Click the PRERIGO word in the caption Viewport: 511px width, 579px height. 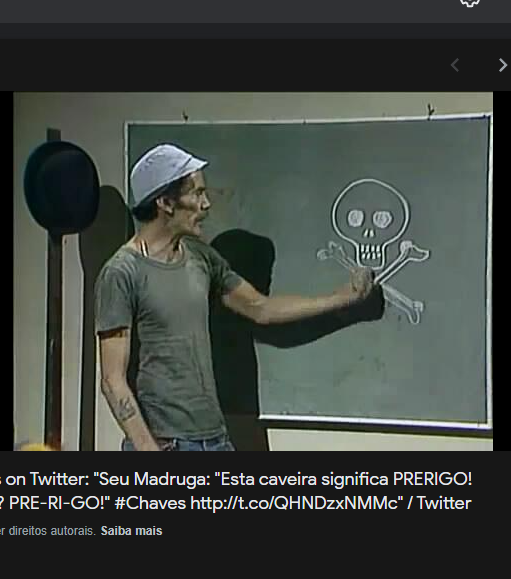432,479
